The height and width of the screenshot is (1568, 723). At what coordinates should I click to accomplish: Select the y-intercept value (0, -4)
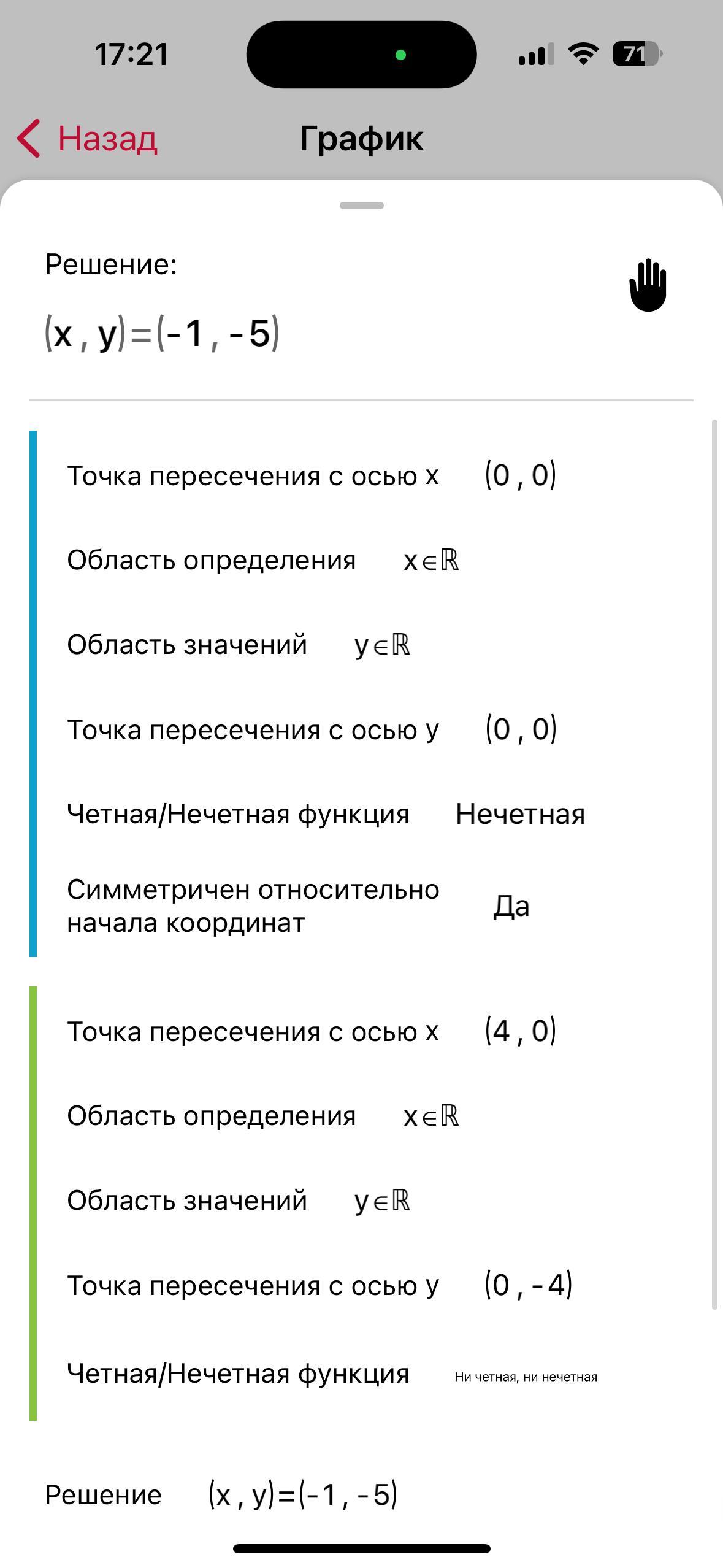[528, 1285]
